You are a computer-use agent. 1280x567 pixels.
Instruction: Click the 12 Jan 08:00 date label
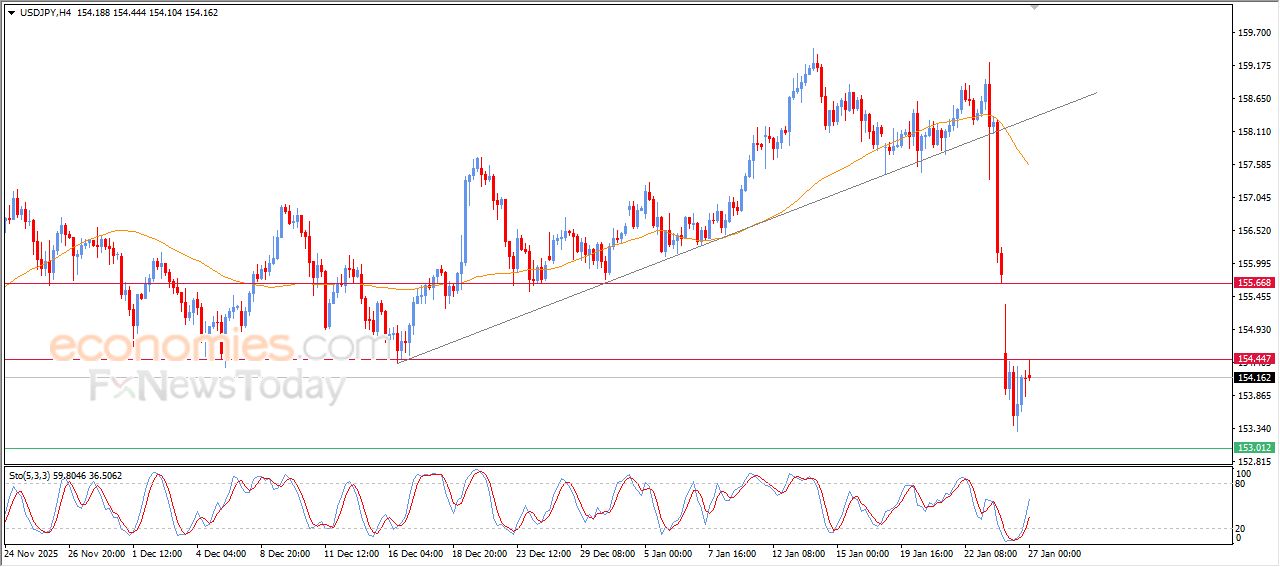tap(799, 553)
